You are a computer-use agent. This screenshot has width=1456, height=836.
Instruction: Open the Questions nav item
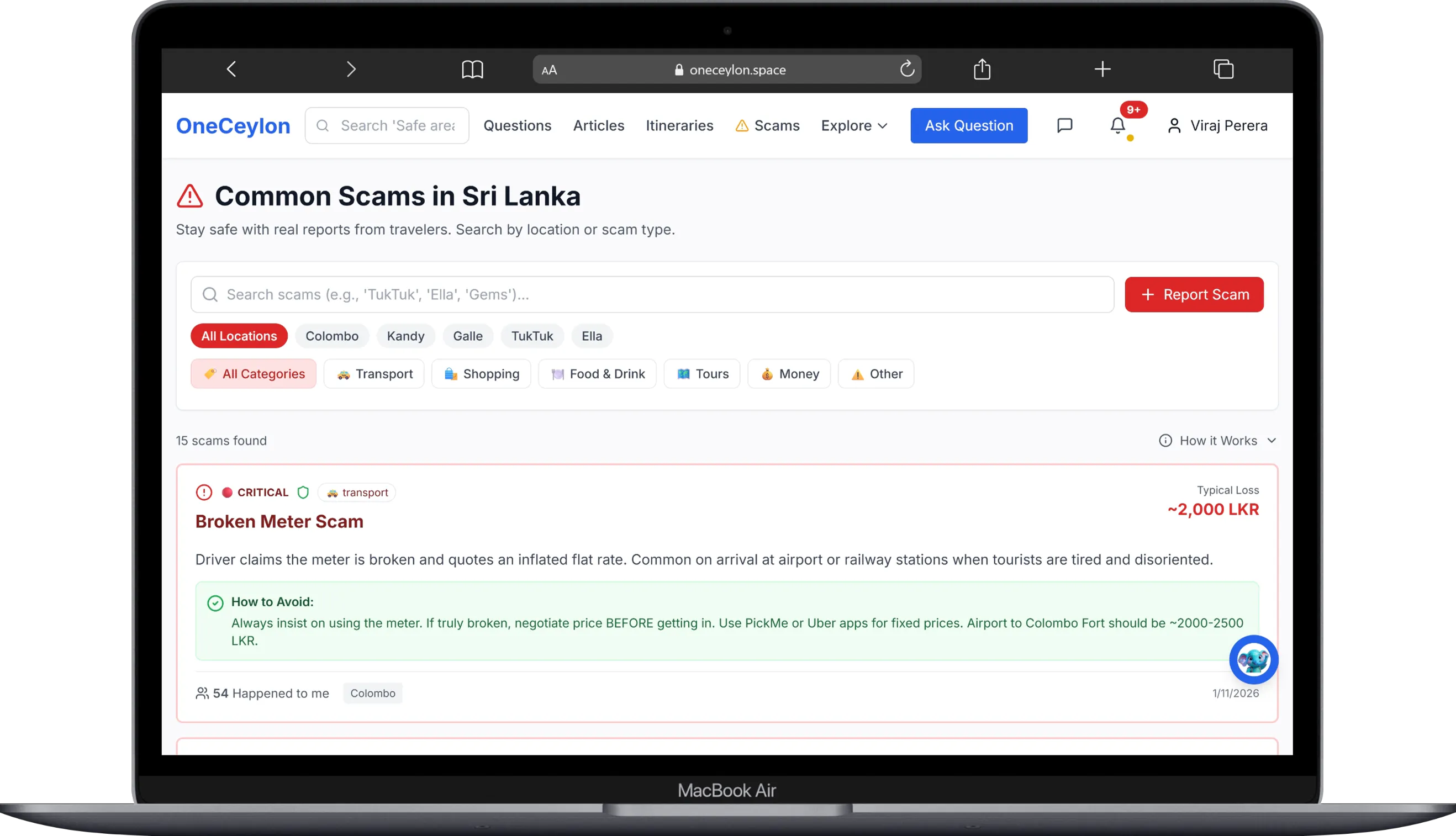(x=517, y=126)
